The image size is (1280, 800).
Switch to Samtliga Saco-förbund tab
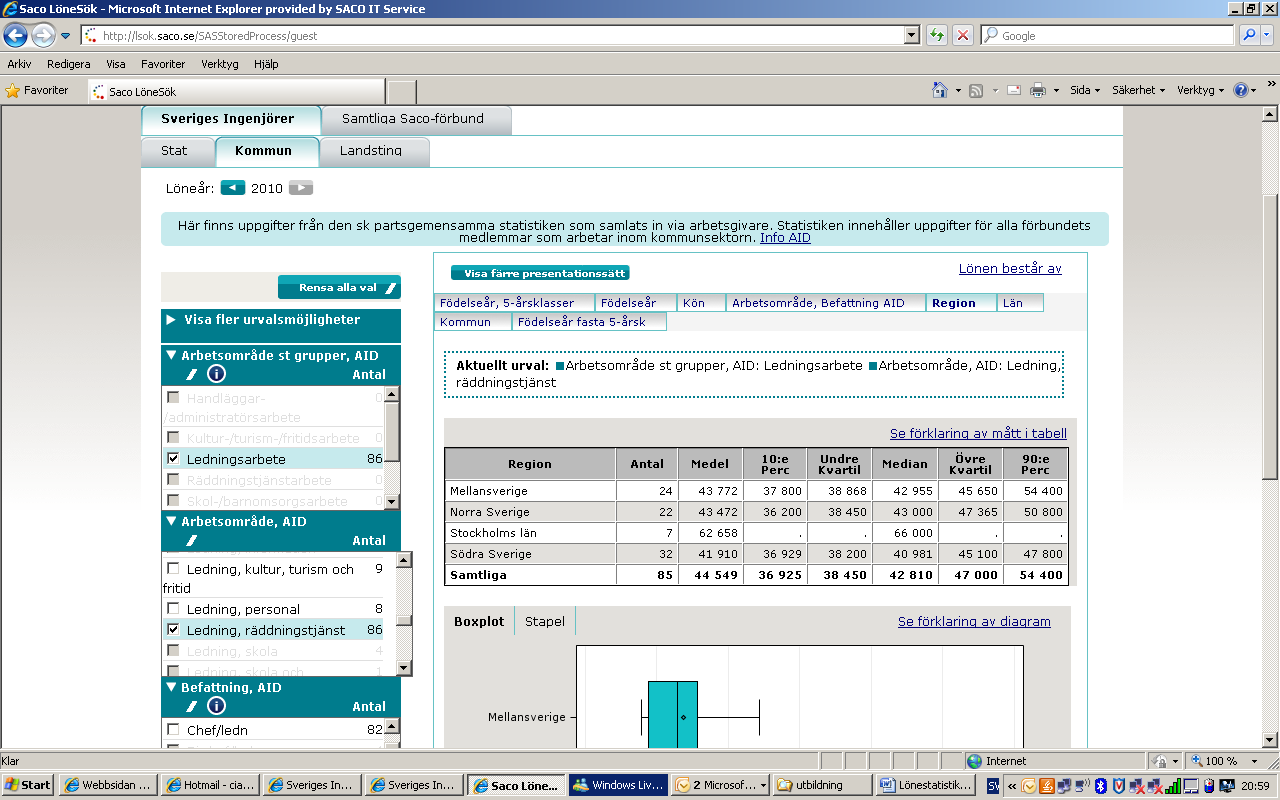413,119
